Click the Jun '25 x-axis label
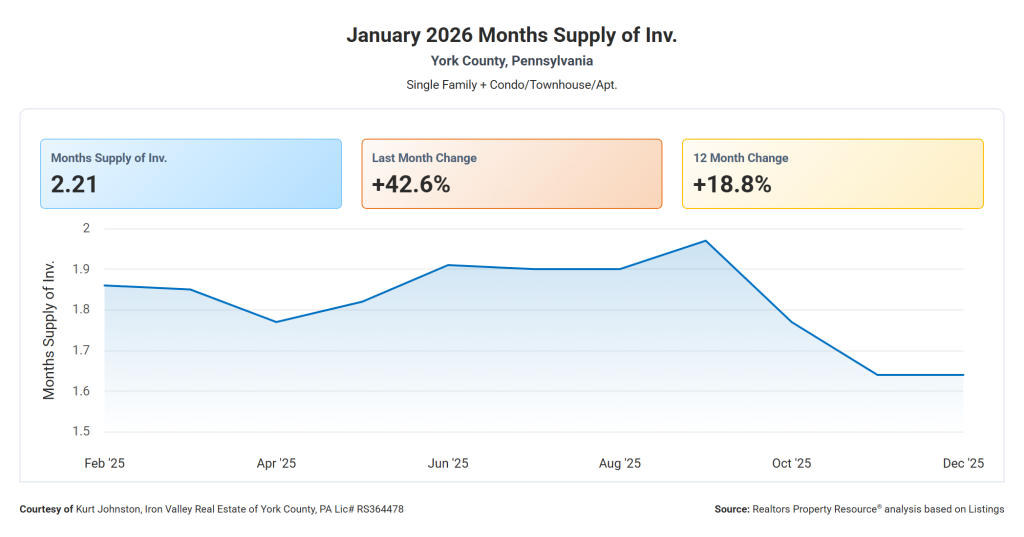 [x=448, y=463]
